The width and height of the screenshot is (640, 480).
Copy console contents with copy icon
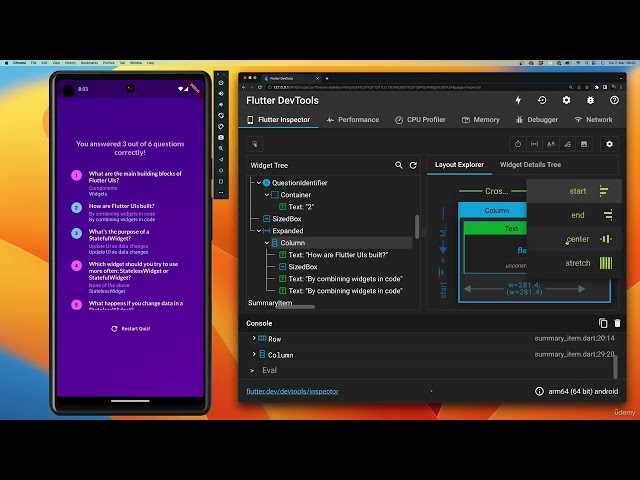tap(603, 323)
